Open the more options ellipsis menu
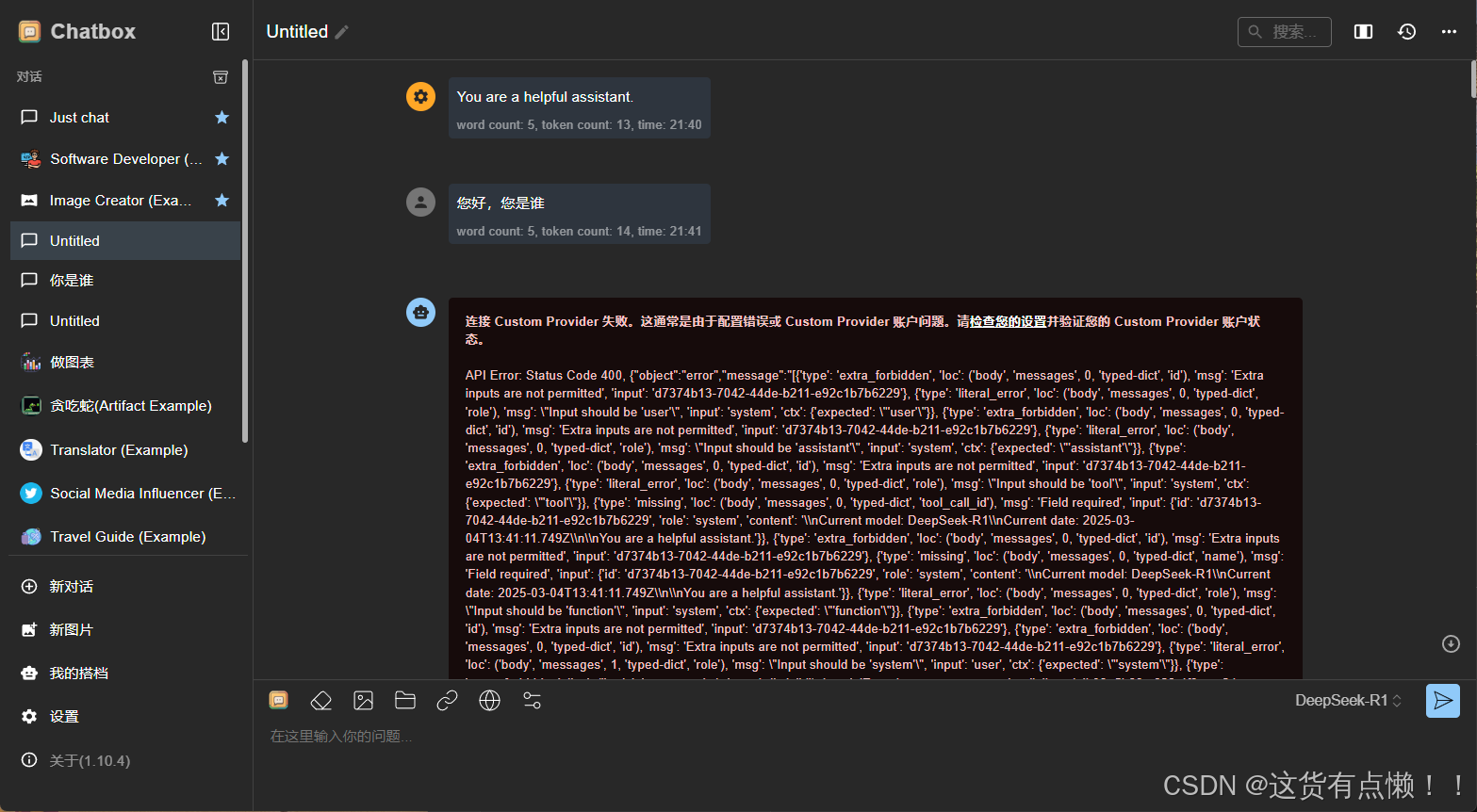The width and height of the screenshot is (1477, 812). coord(1449,32)
